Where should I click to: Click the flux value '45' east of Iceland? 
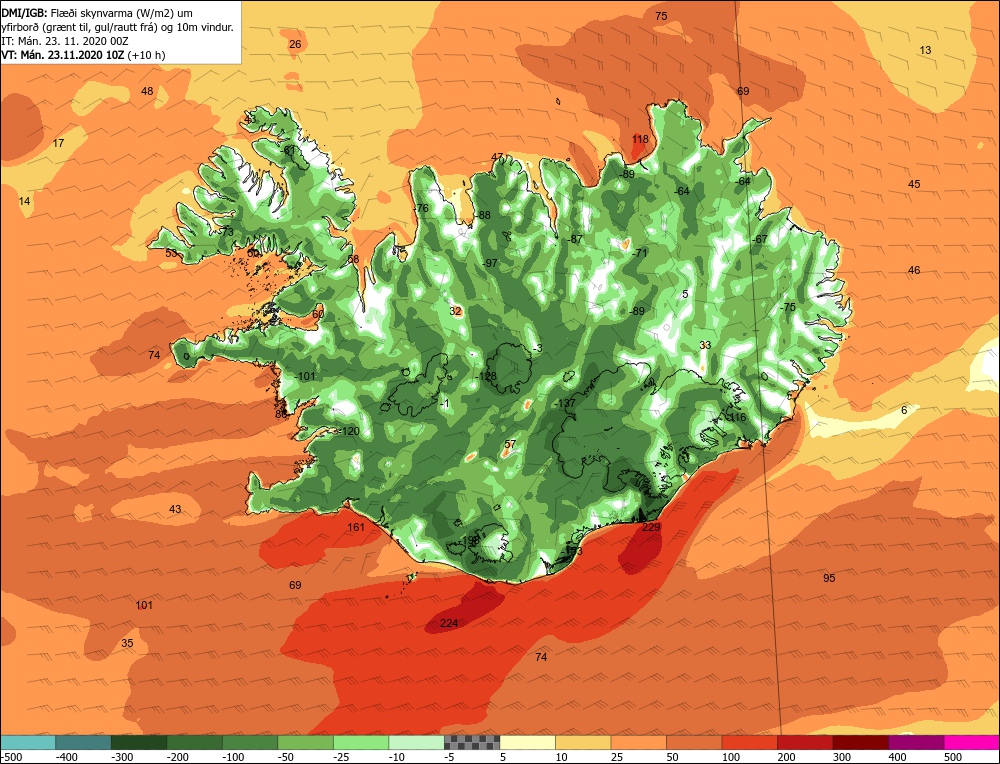(915, 184)
